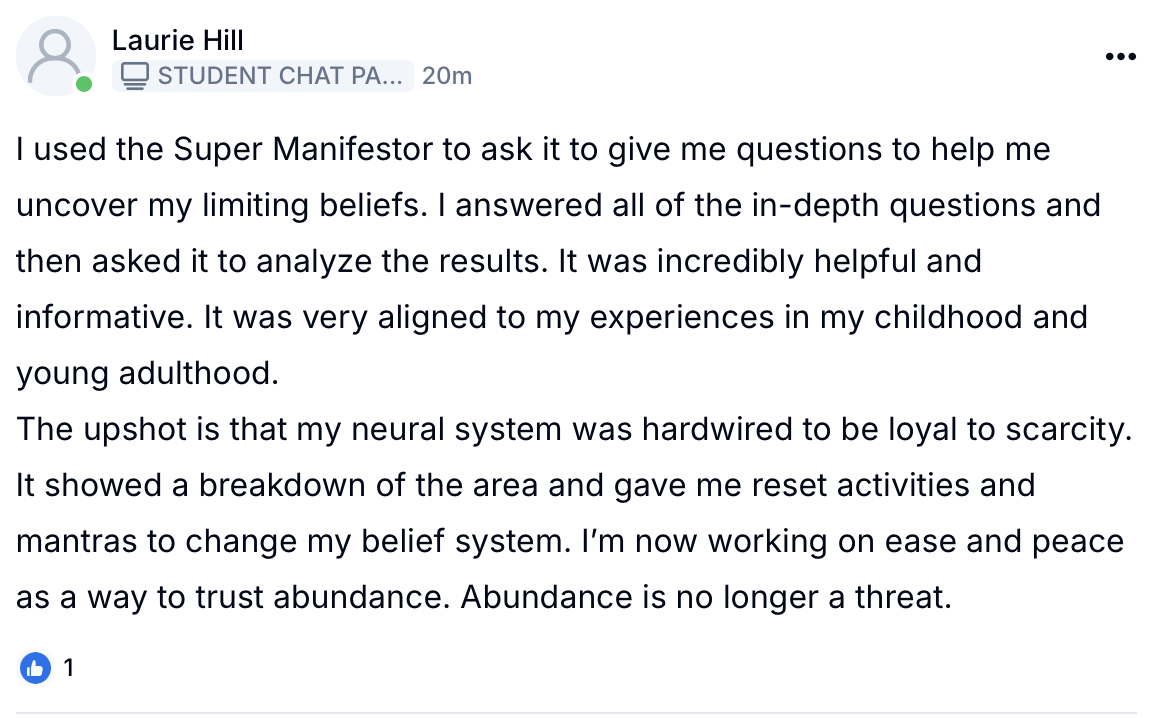
Task: Click the blue thumbs-up like icon
Action: tap(35, 668)
